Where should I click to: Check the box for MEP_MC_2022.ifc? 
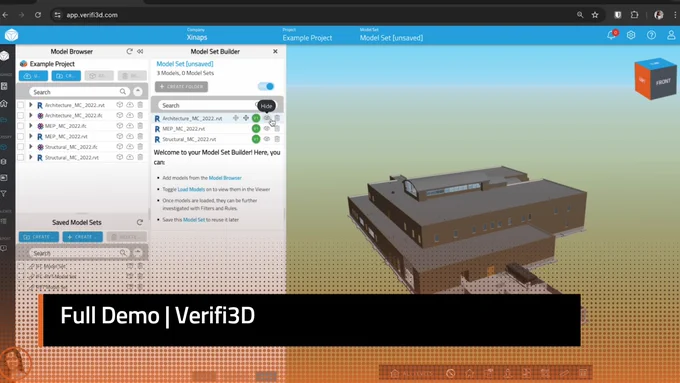(20, 126)
